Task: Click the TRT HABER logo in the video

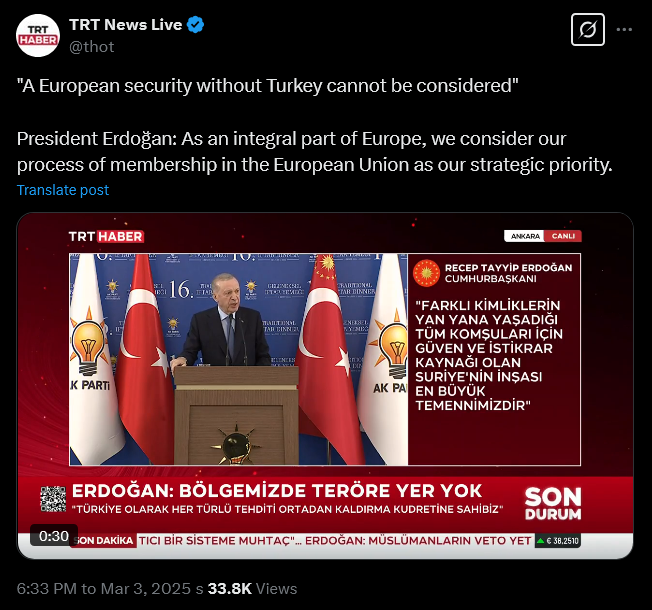Action: (106, 237)
